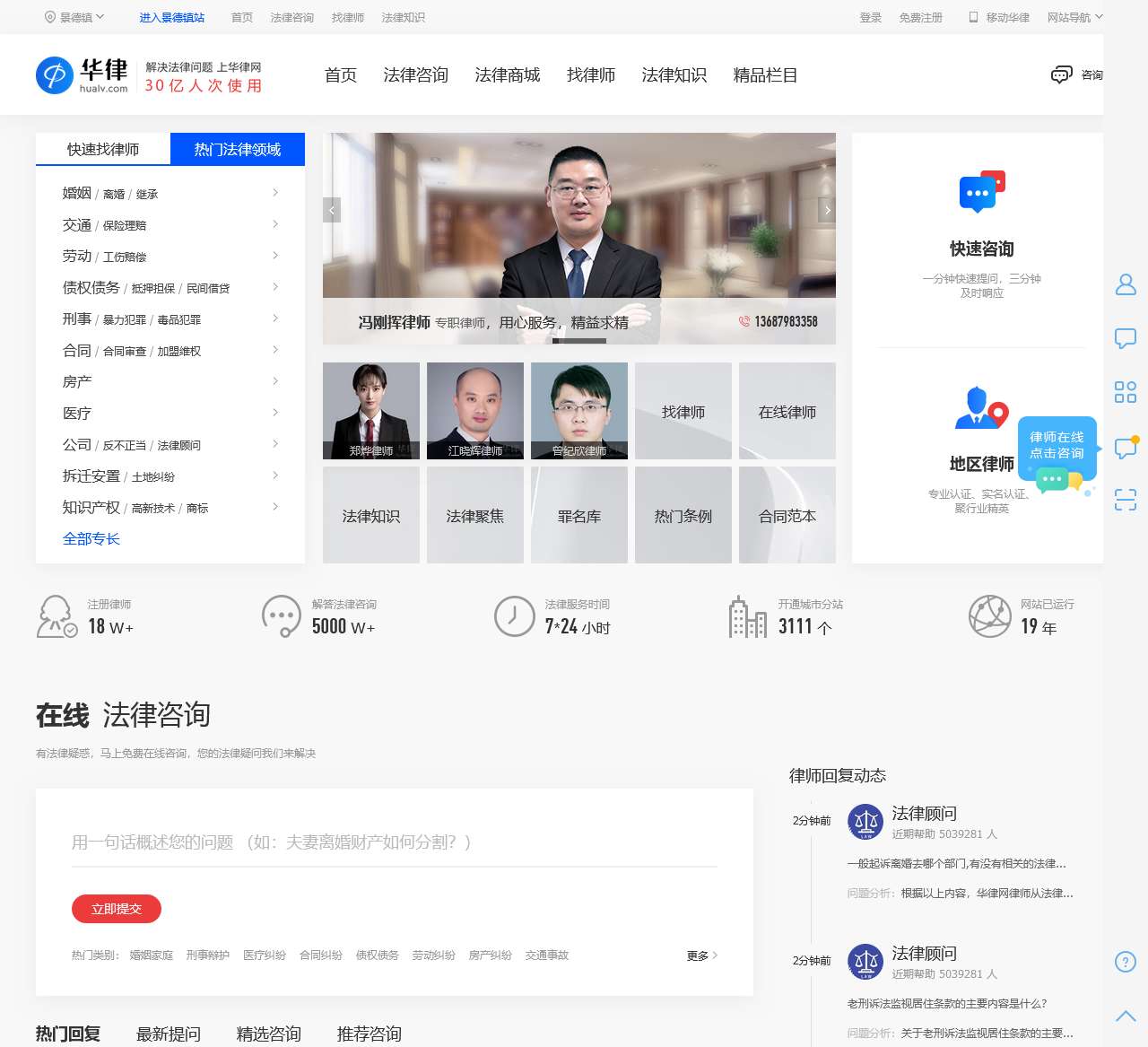Click the scan QR icon in right sidebar
1148x1047 pixels.
(1126, 500)
